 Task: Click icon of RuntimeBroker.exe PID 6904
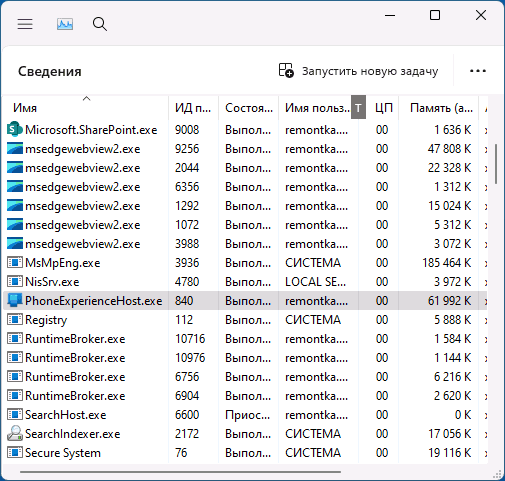tap(15, 396)
